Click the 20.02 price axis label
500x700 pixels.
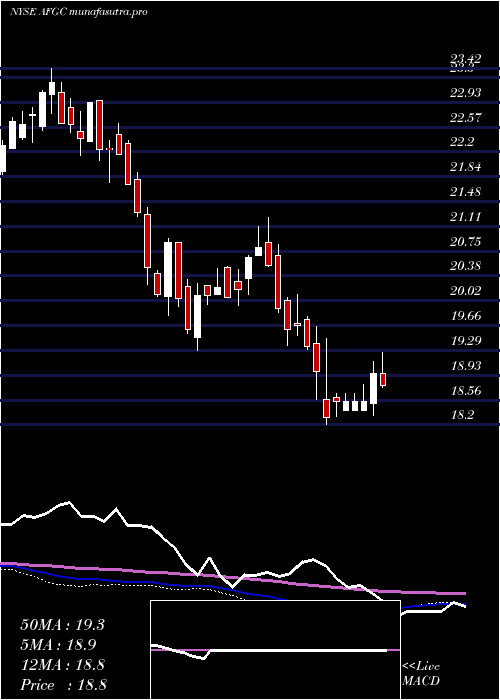[x=466, y=291]
